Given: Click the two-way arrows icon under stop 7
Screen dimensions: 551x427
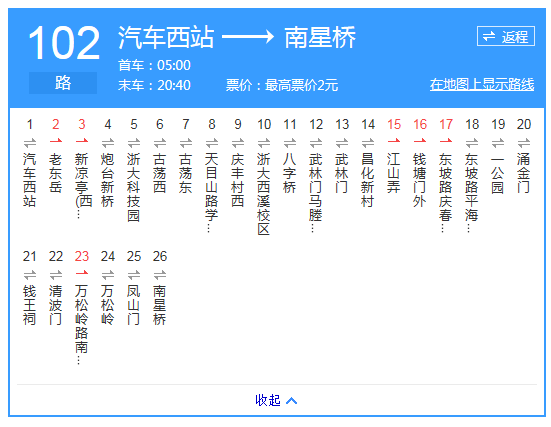Looking at the screenshot, I should tap(186, 143).
